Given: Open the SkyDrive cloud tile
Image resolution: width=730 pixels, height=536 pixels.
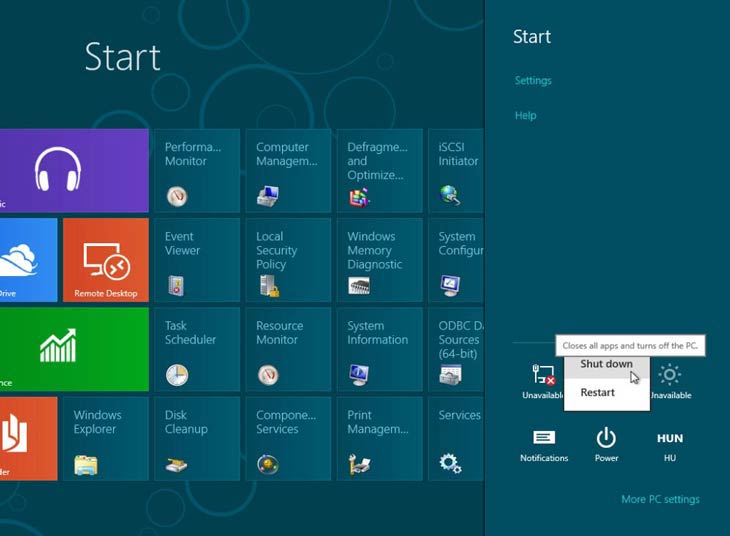Looking at the screenshot, I should click(28, 260).
